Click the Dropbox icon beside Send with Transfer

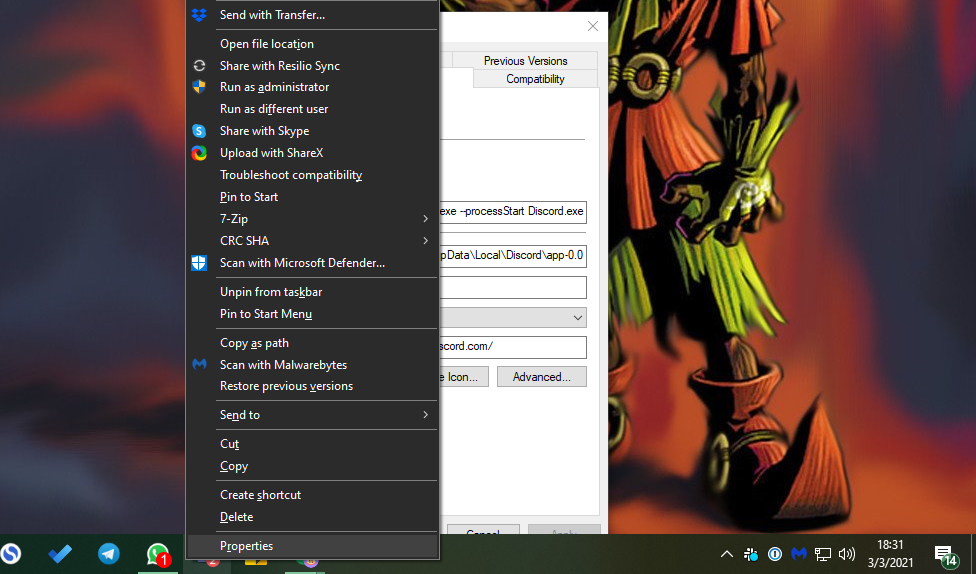point(199,15)
